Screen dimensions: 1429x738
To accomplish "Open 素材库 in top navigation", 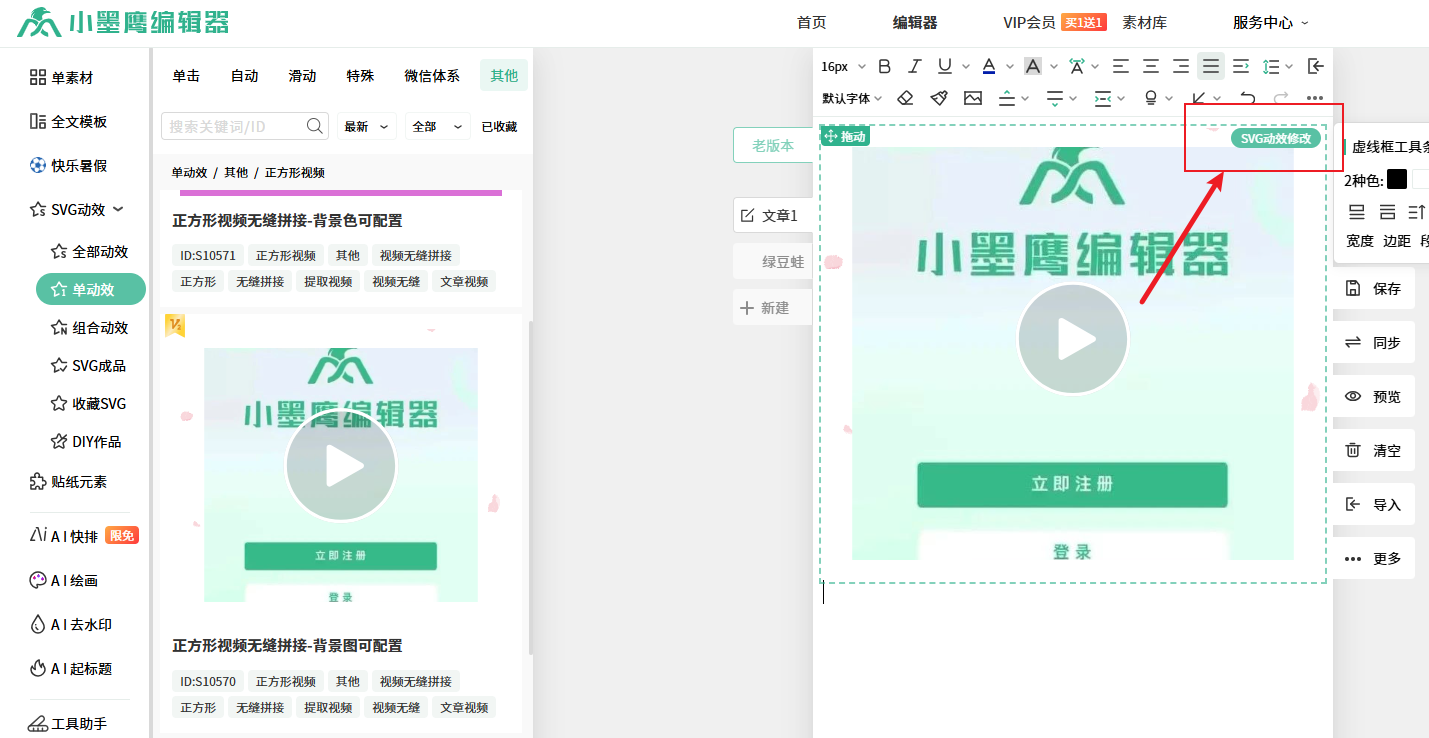I will (x=1144, y=23).
